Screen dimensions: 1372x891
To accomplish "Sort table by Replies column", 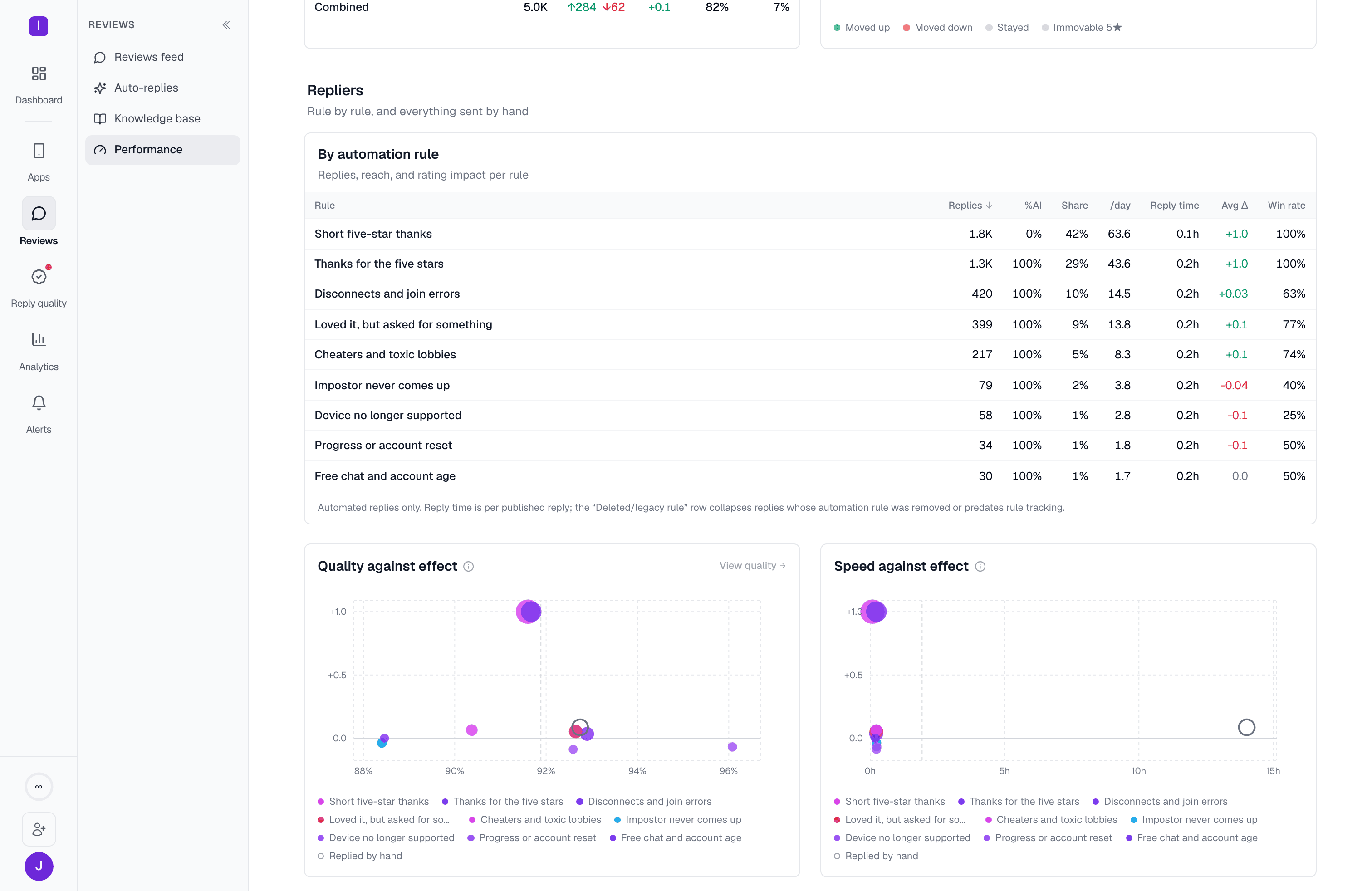I will click(x=970, y=205).
